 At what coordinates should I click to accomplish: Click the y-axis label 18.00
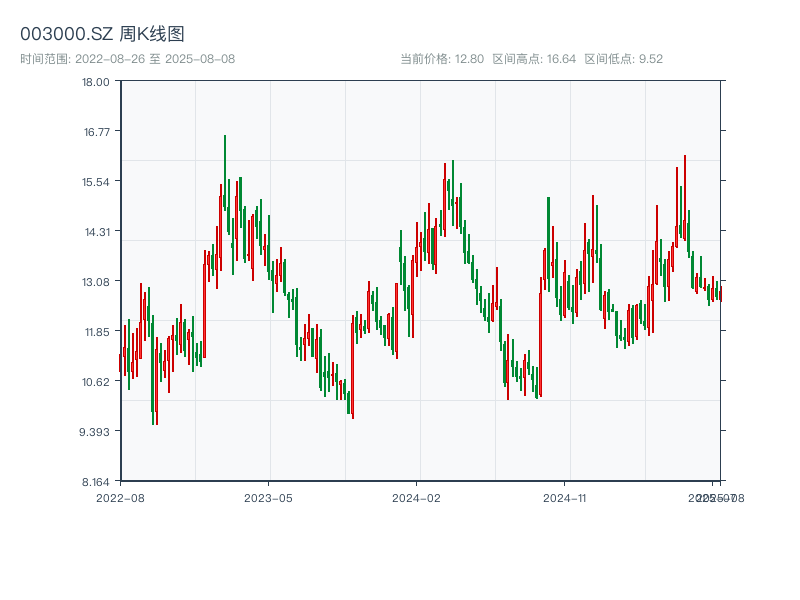tap(96, 82)
